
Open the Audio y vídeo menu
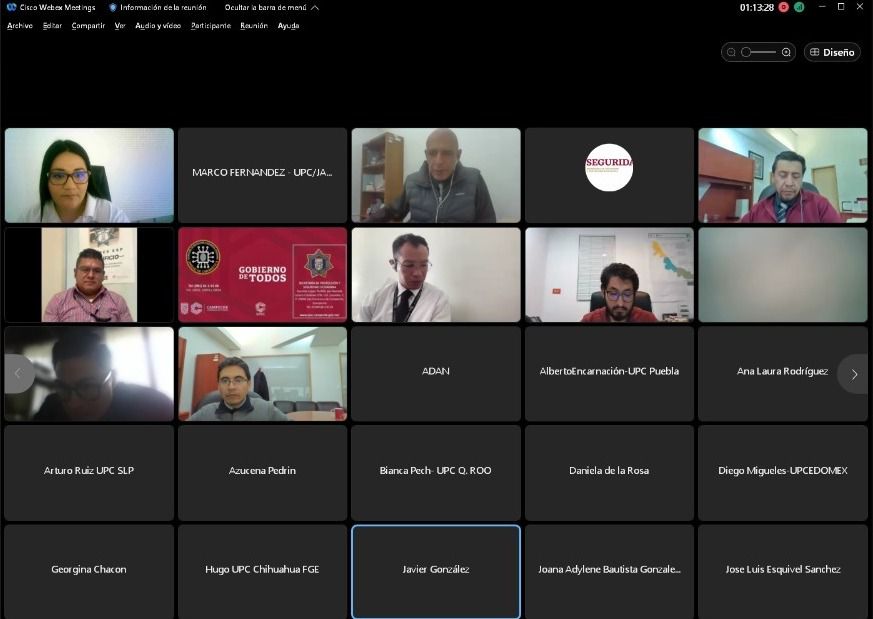point(158,26)
